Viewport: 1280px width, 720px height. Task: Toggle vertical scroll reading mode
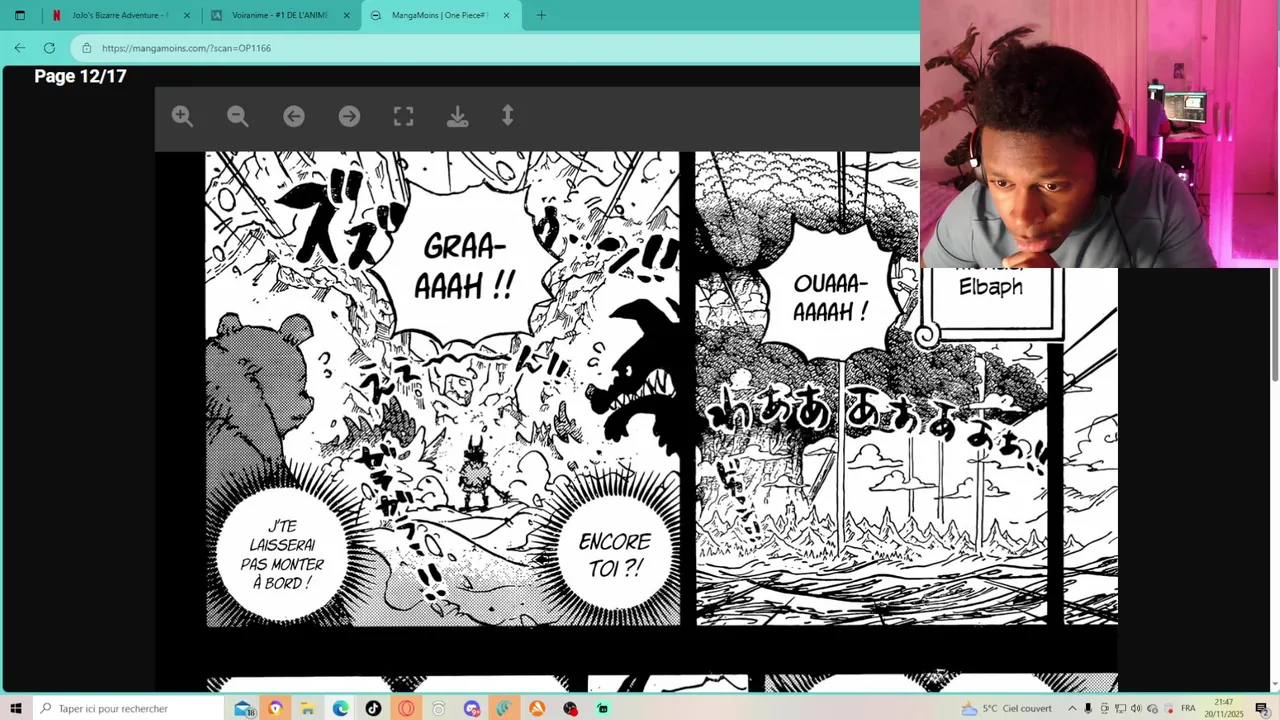(507, 116)
